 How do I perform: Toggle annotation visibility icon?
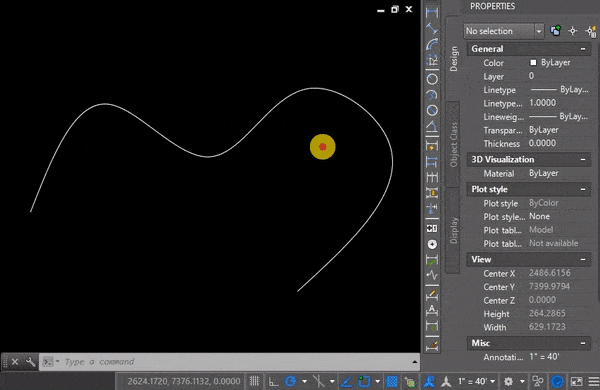click(x=429, y=381)
